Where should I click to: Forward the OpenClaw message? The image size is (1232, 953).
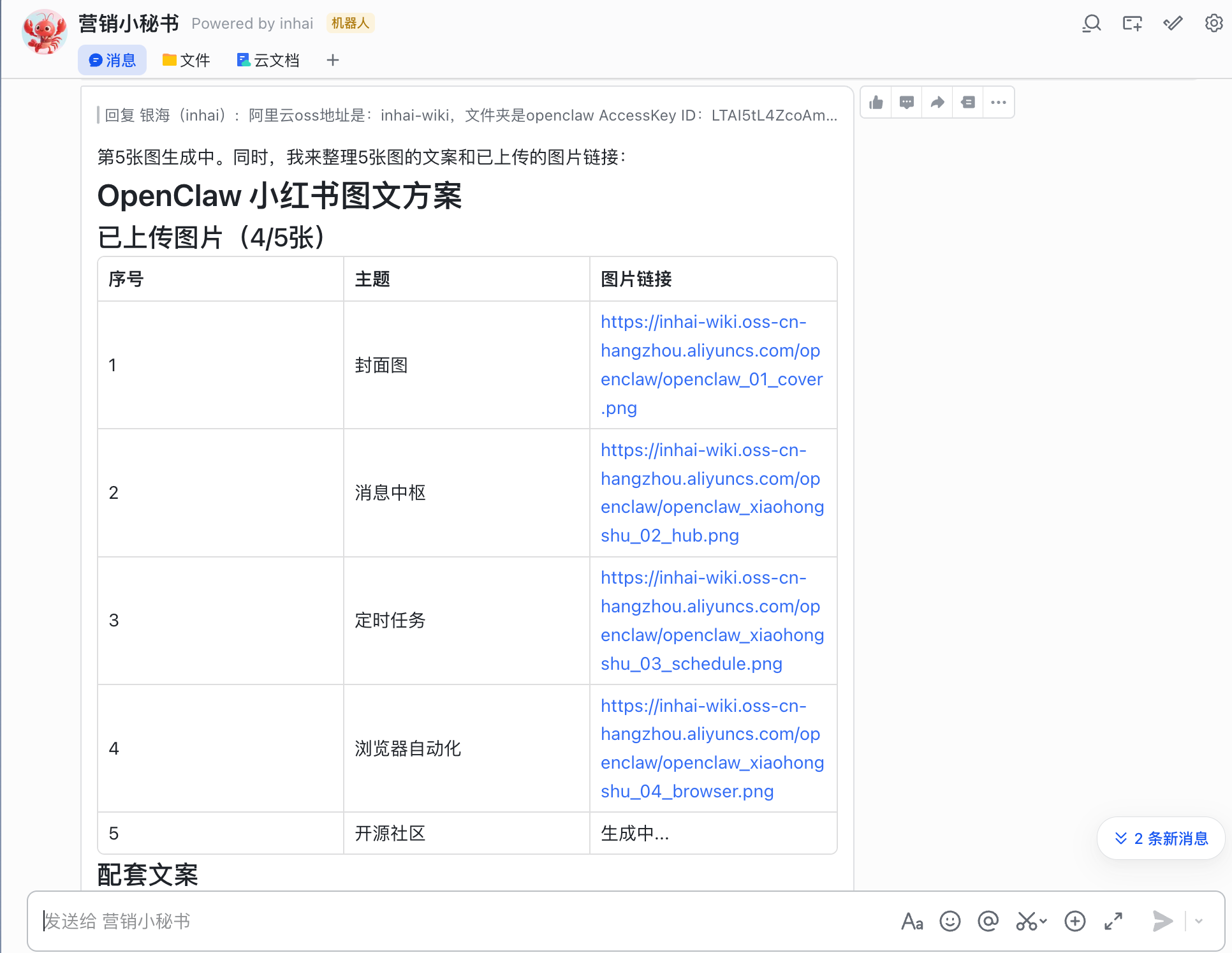937,102
